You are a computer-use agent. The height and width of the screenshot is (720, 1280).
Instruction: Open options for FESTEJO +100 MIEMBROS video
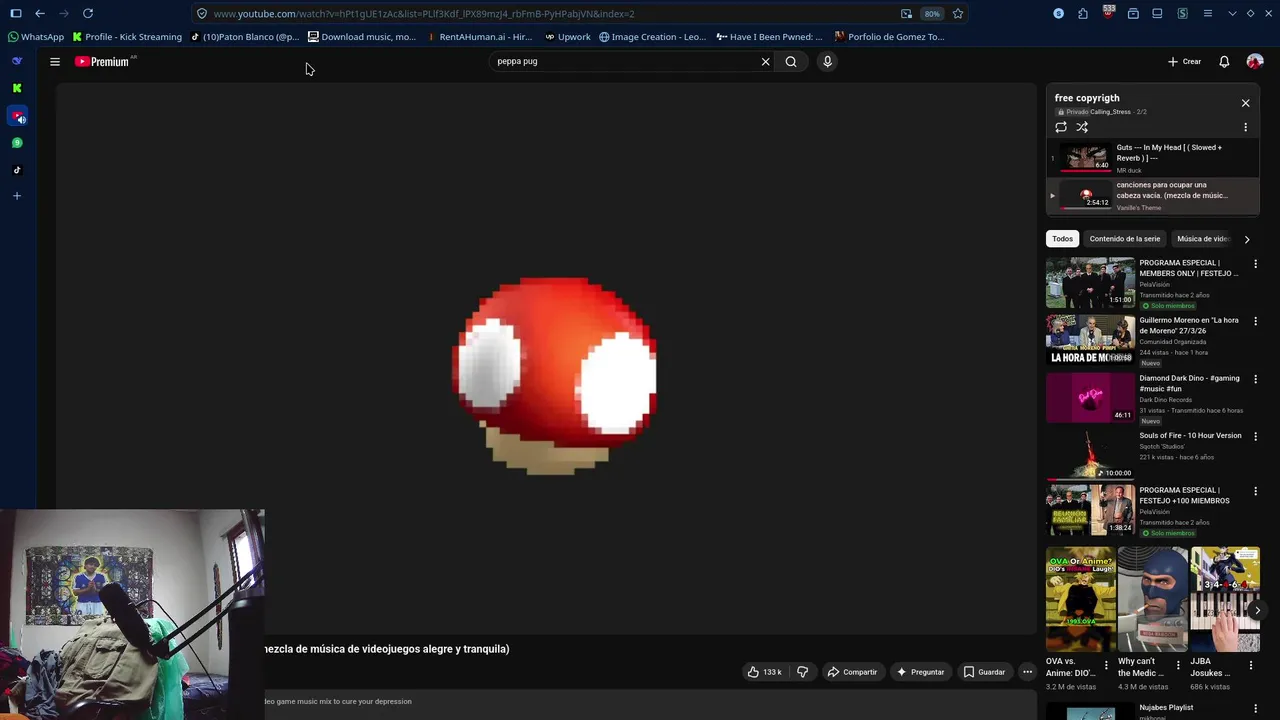point(1255,492)
